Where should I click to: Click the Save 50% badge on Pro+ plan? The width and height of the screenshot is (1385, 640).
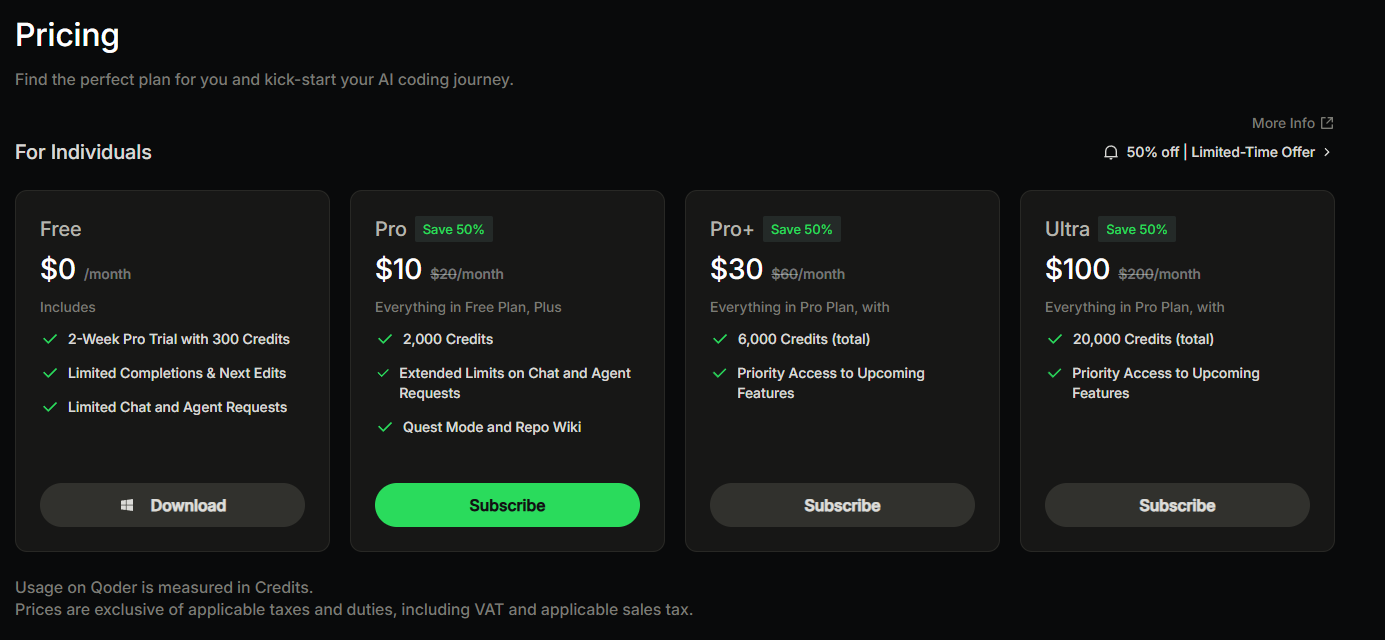[x=801, y=230]
